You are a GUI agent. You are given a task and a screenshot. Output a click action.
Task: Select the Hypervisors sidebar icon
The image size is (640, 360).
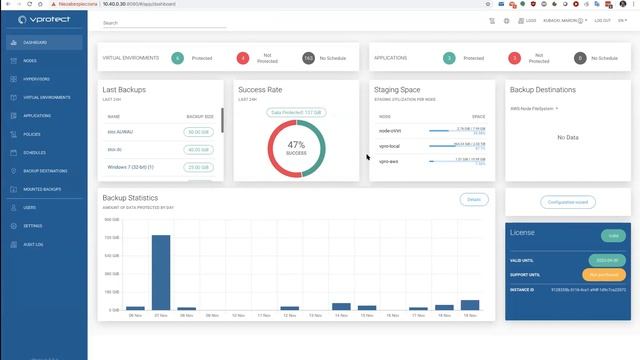click(x=13, y=79)
